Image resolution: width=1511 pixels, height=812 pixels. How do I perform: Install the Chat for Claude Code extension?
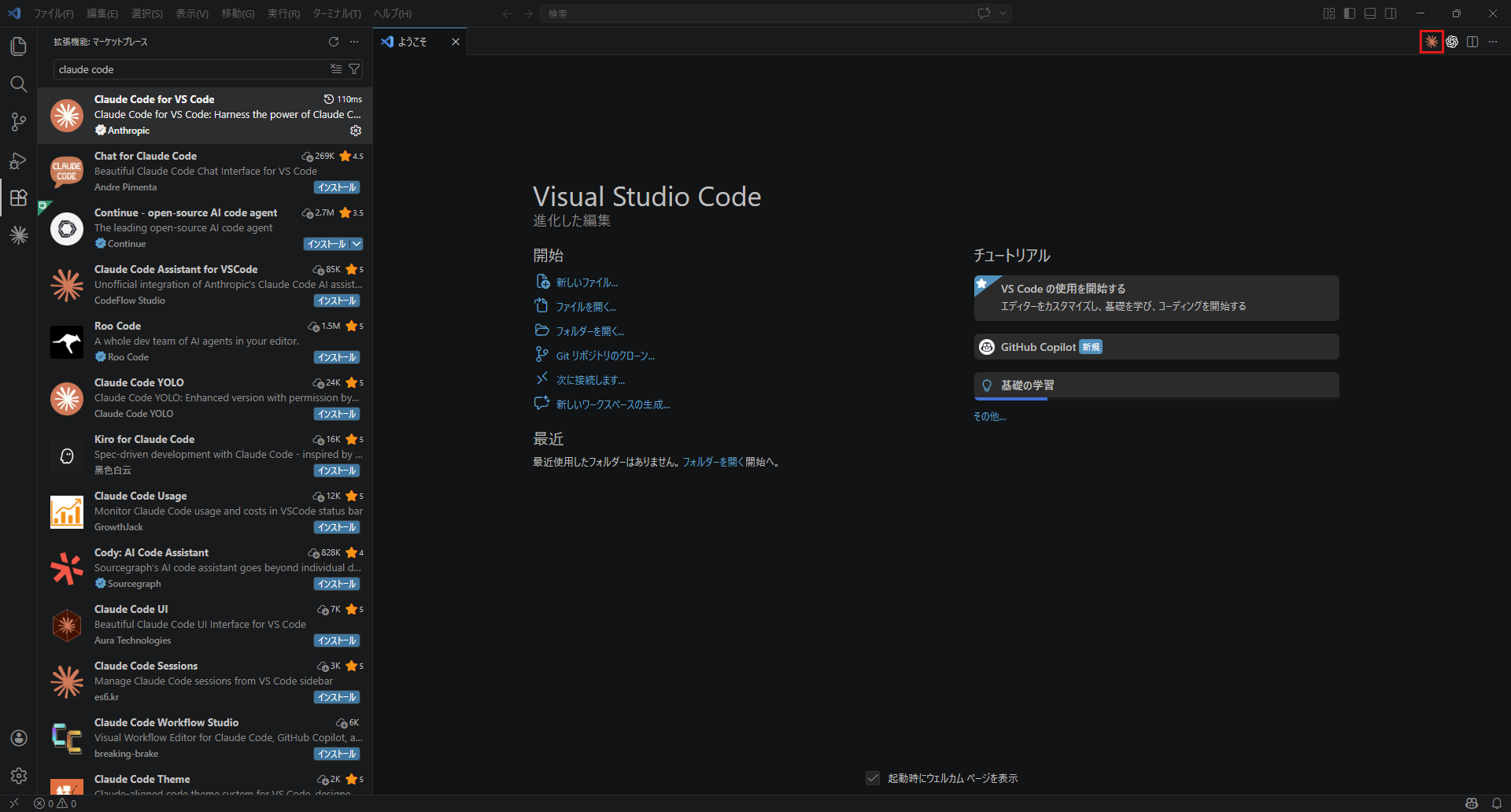[337, 187]
